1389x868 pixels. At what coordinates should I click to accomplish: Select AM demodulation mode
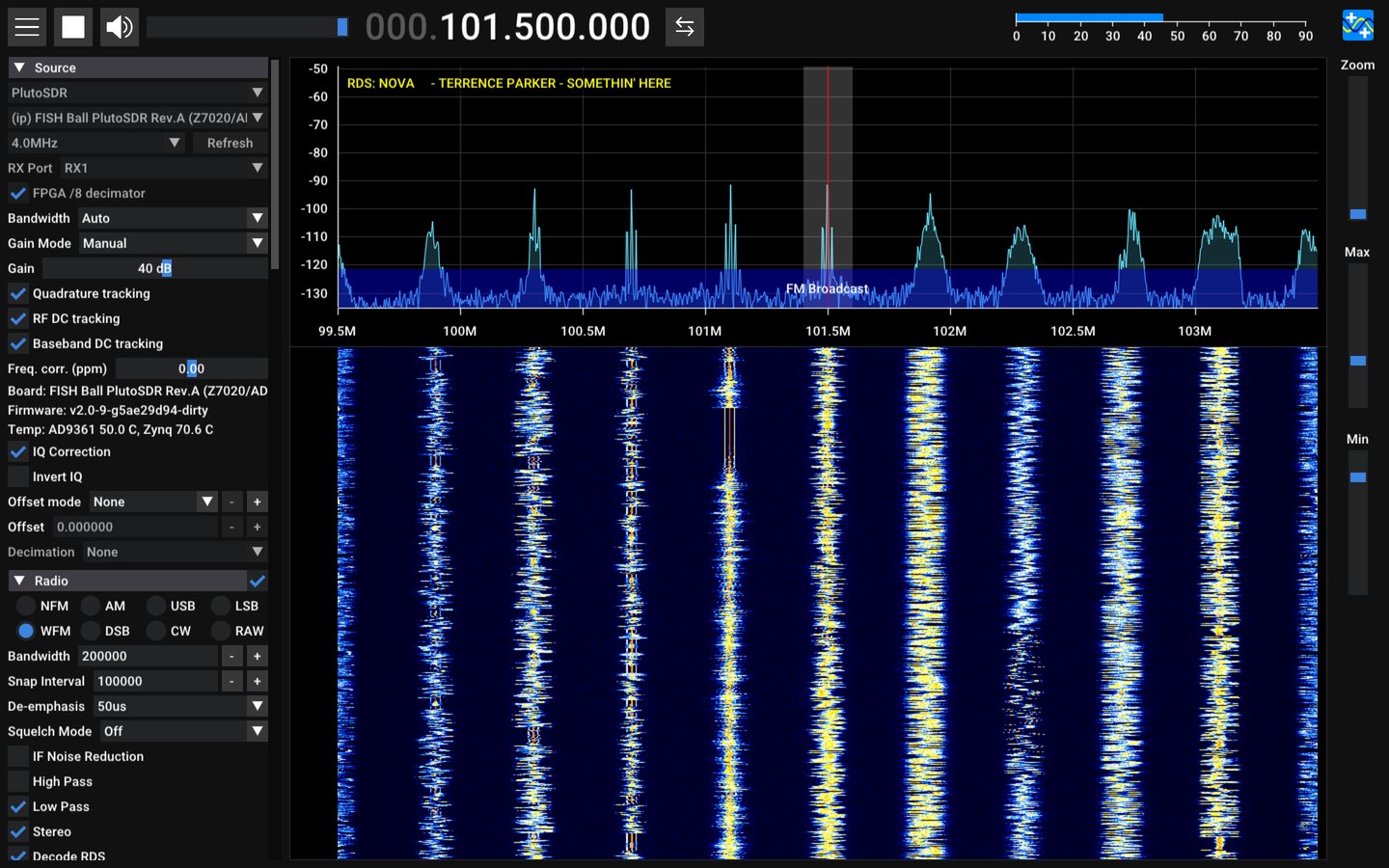pos(91,606)
